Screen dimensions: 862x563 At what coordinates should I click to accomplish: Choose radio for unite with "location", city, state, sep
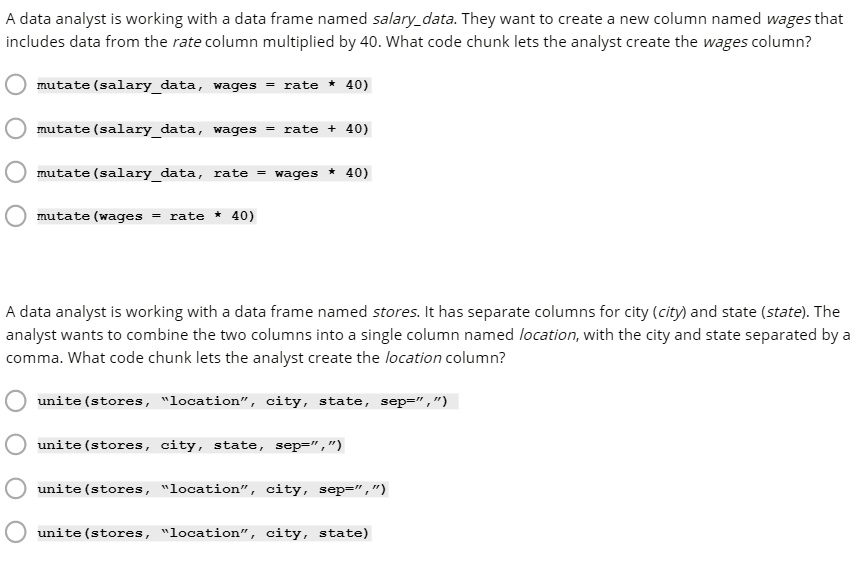(15, 401)
